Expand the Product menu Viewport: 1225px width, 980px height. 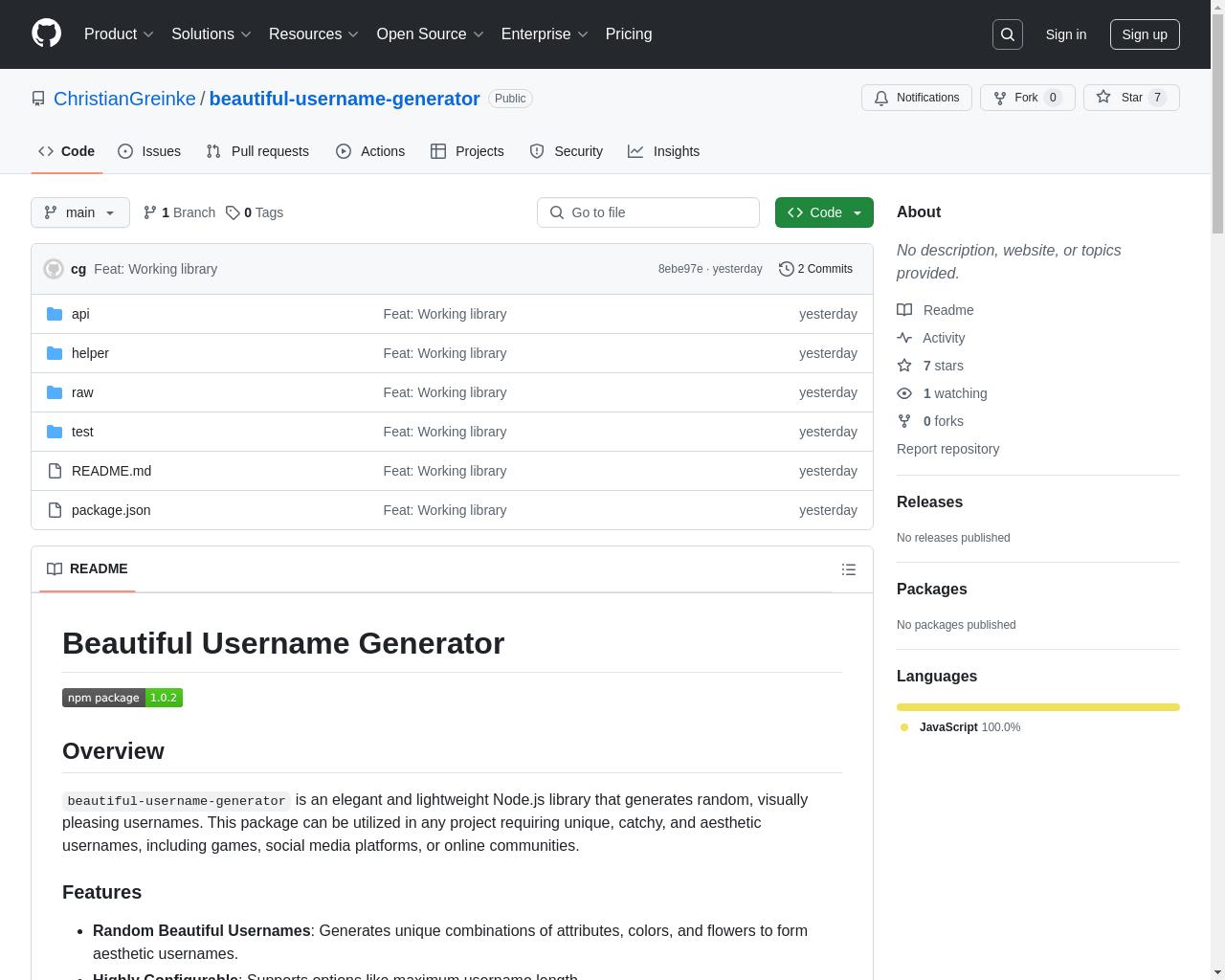coord(119,34)
